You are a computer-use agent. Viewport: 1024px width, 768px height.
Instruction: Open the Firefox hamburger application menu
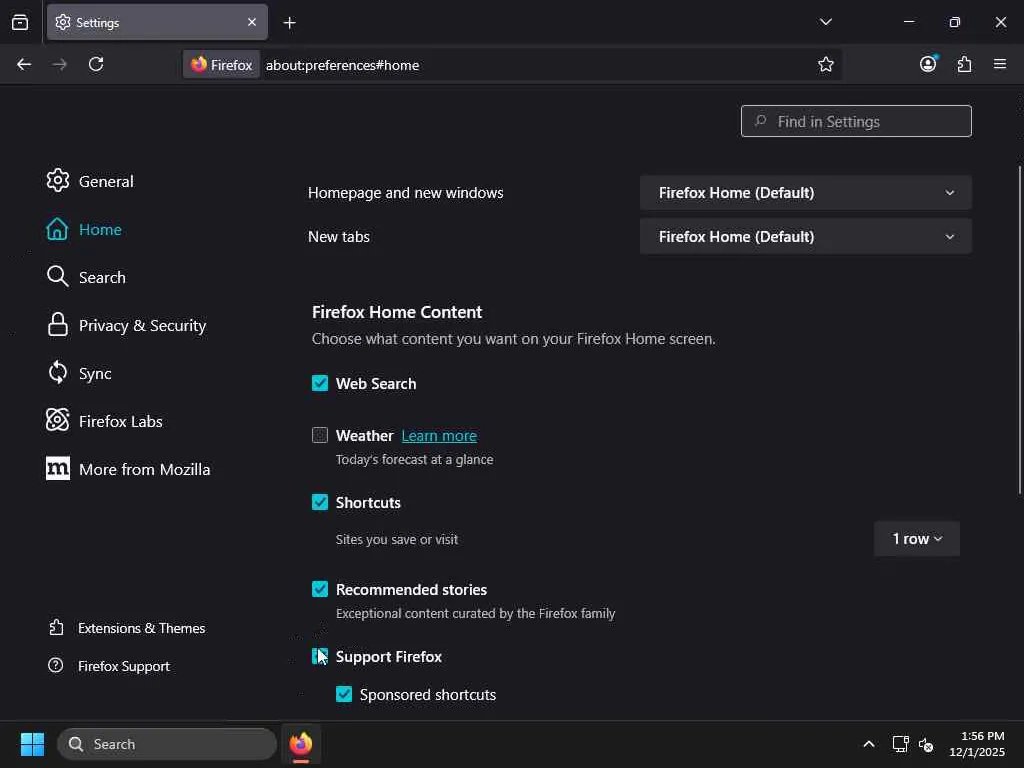1000,64
